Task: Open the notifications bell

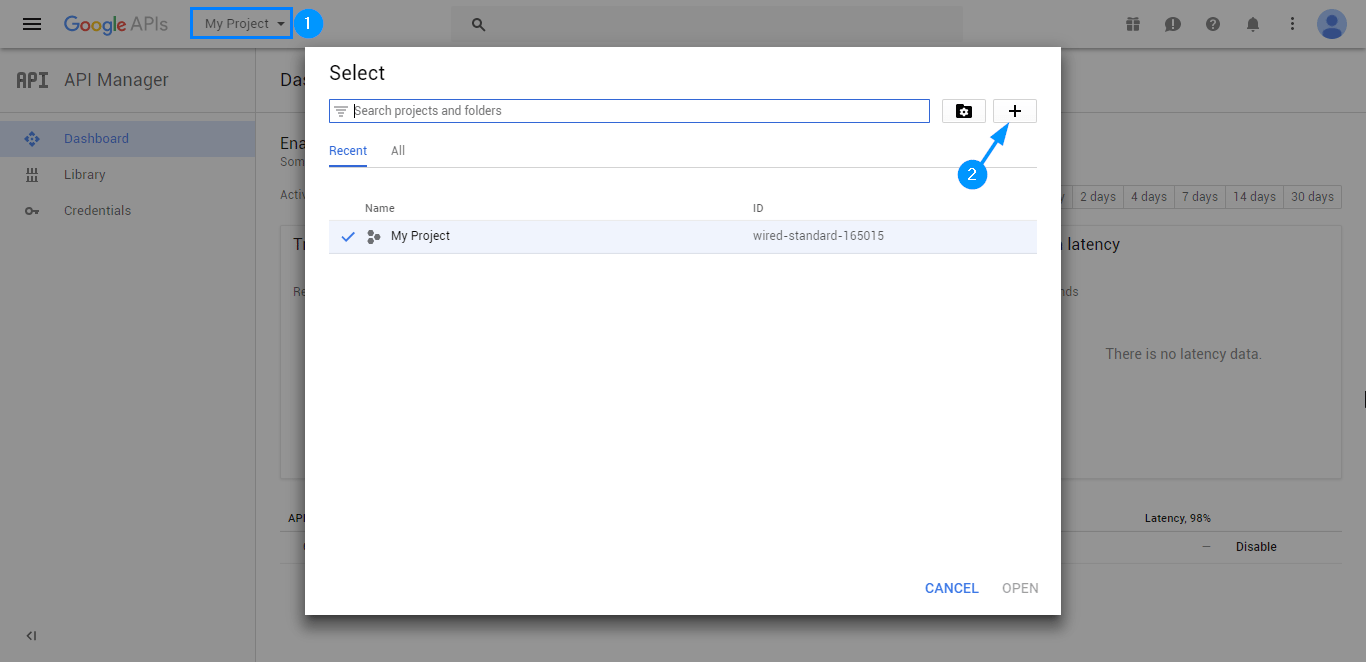Action: tap(1253, 24)
